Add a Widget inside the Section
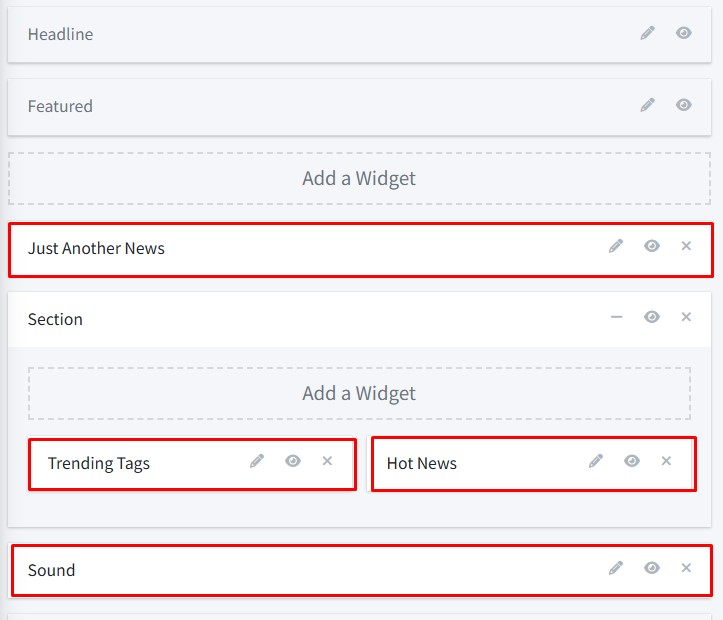The image size is (723, 620). (x=359, y=393)
